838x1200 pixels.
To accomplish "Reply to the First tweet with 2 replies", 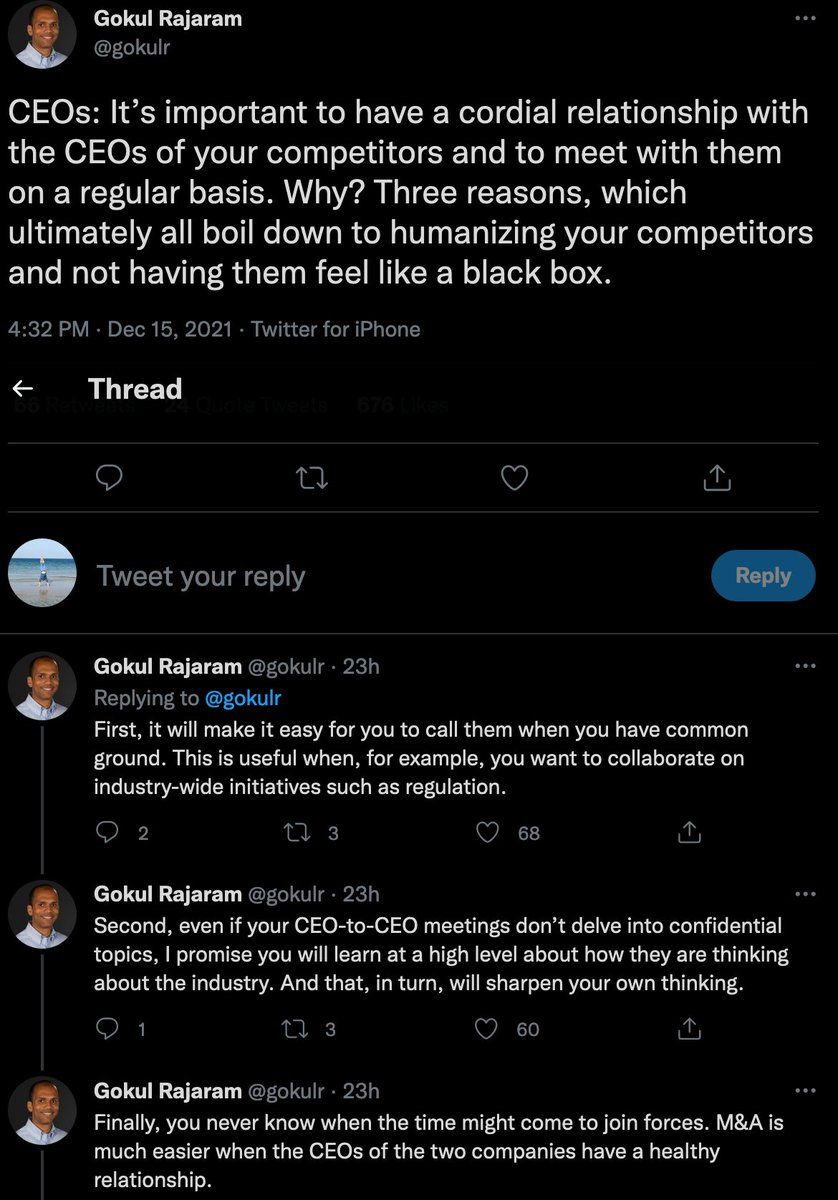I will point(108,832).
